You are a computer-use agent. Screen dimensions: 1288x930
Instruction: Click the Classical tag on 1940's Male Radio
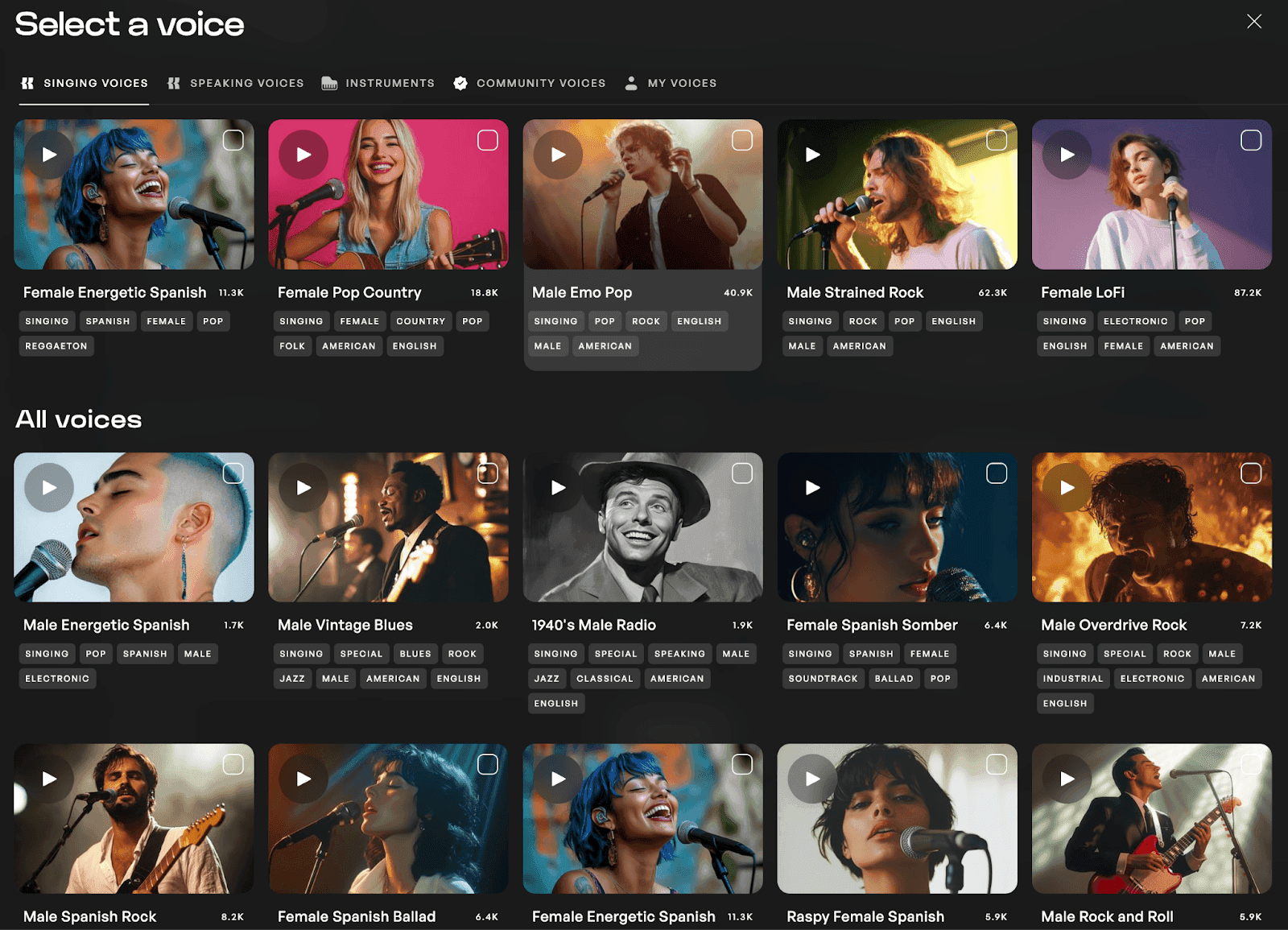(605, 680)
